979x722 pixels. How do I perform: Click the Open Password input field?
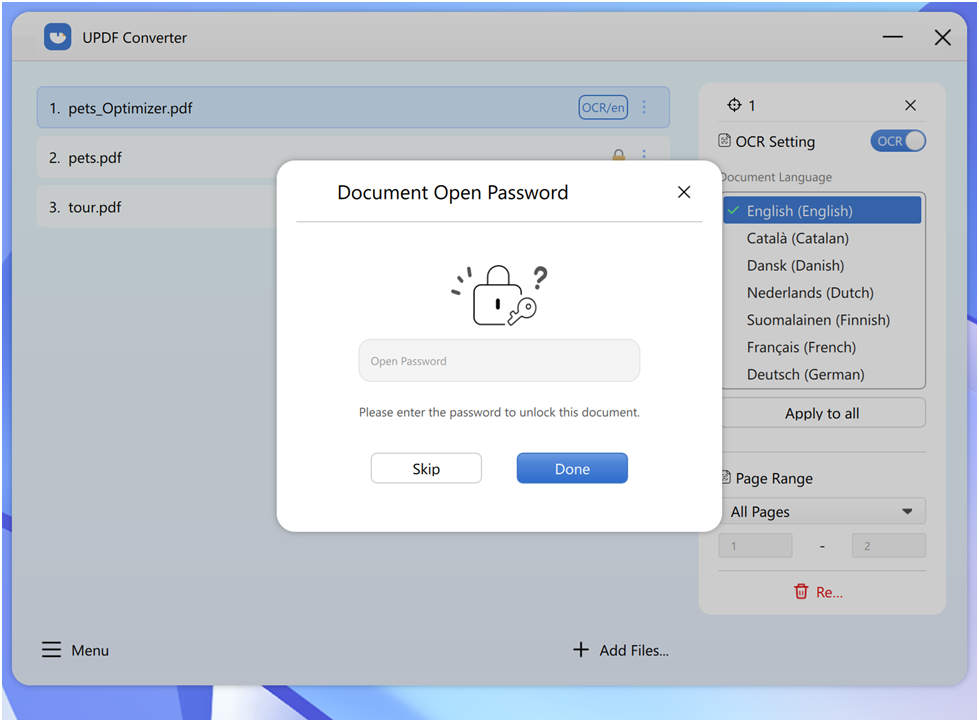pos(499,361)
